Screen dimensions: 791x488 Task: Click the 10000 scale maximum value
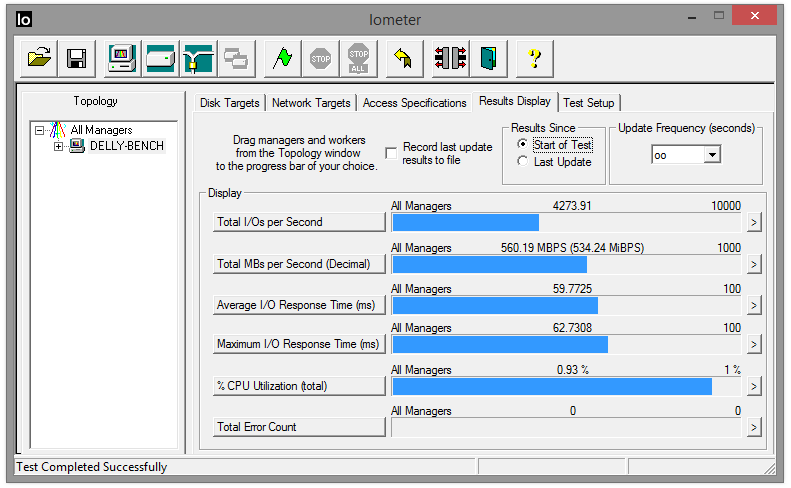[x=726, y=206]
